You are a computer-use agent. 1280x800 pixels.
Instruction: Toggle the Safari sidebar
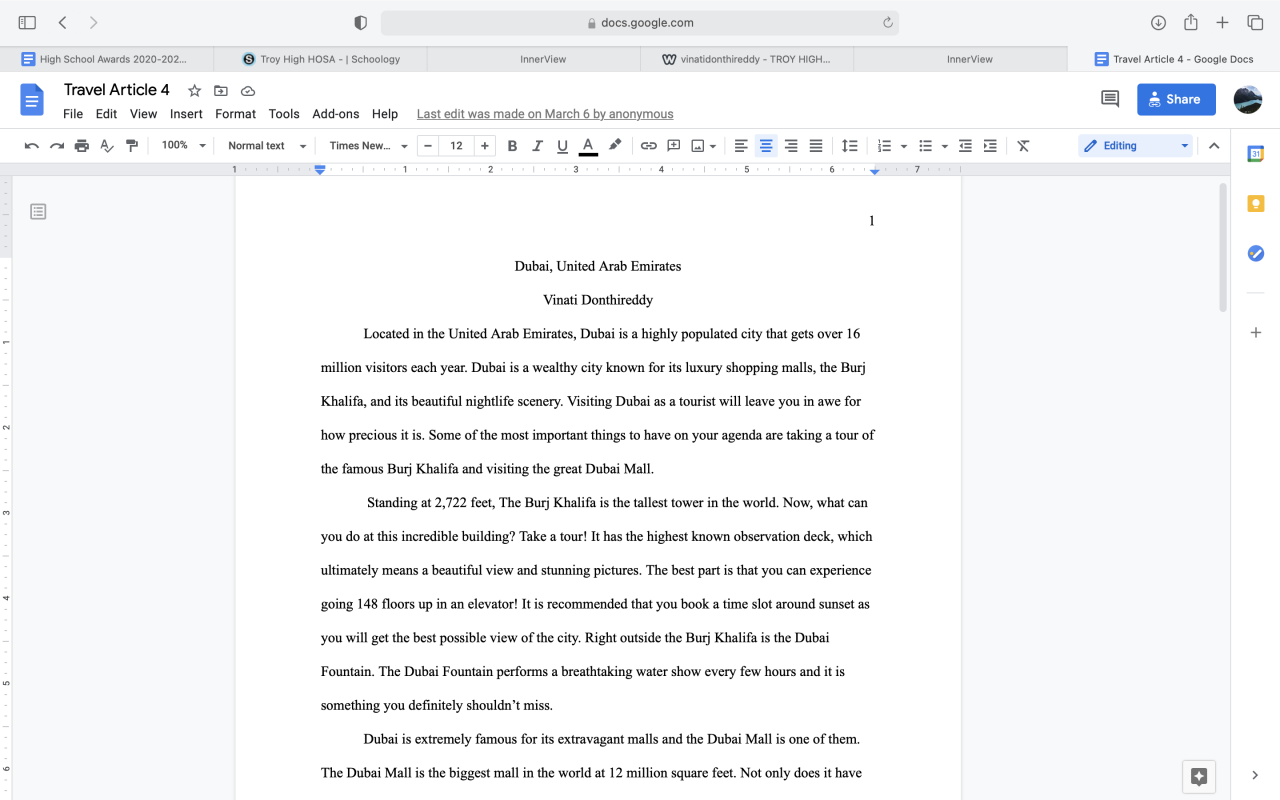coord(27,23)
